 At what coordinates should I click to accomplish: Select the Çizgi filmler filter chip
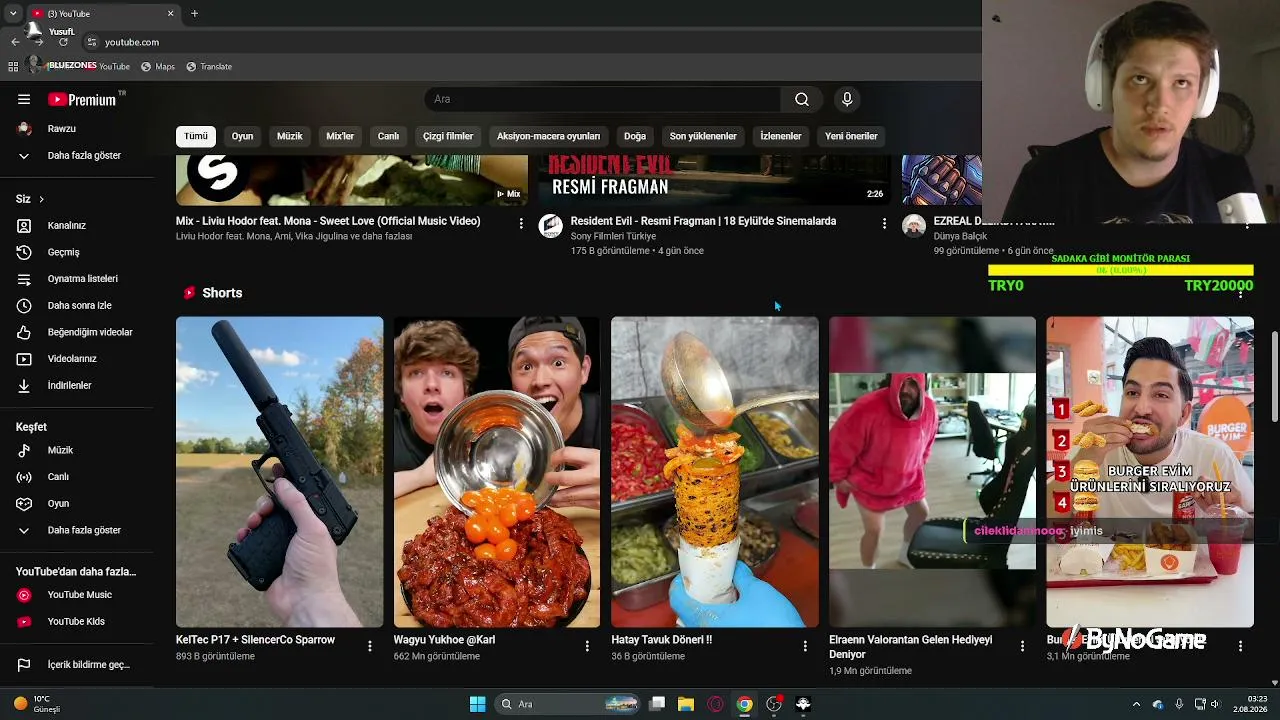coord(448,136)
